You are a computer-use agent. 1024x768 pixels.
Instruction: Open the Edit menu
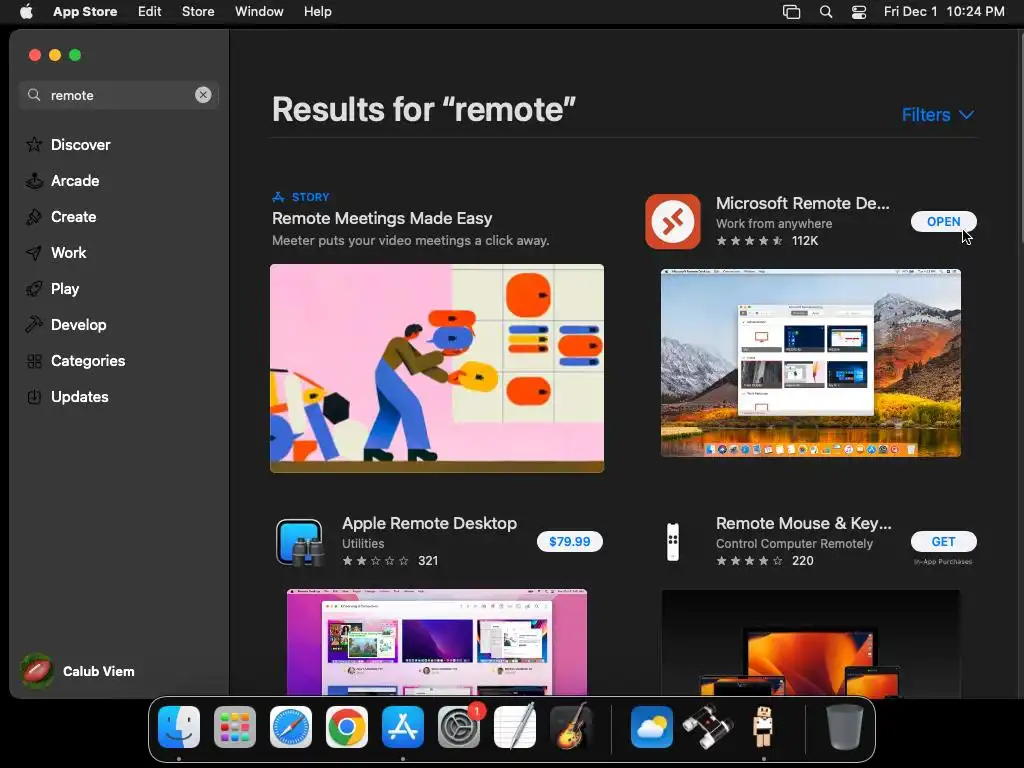click(x=150, y=12)
